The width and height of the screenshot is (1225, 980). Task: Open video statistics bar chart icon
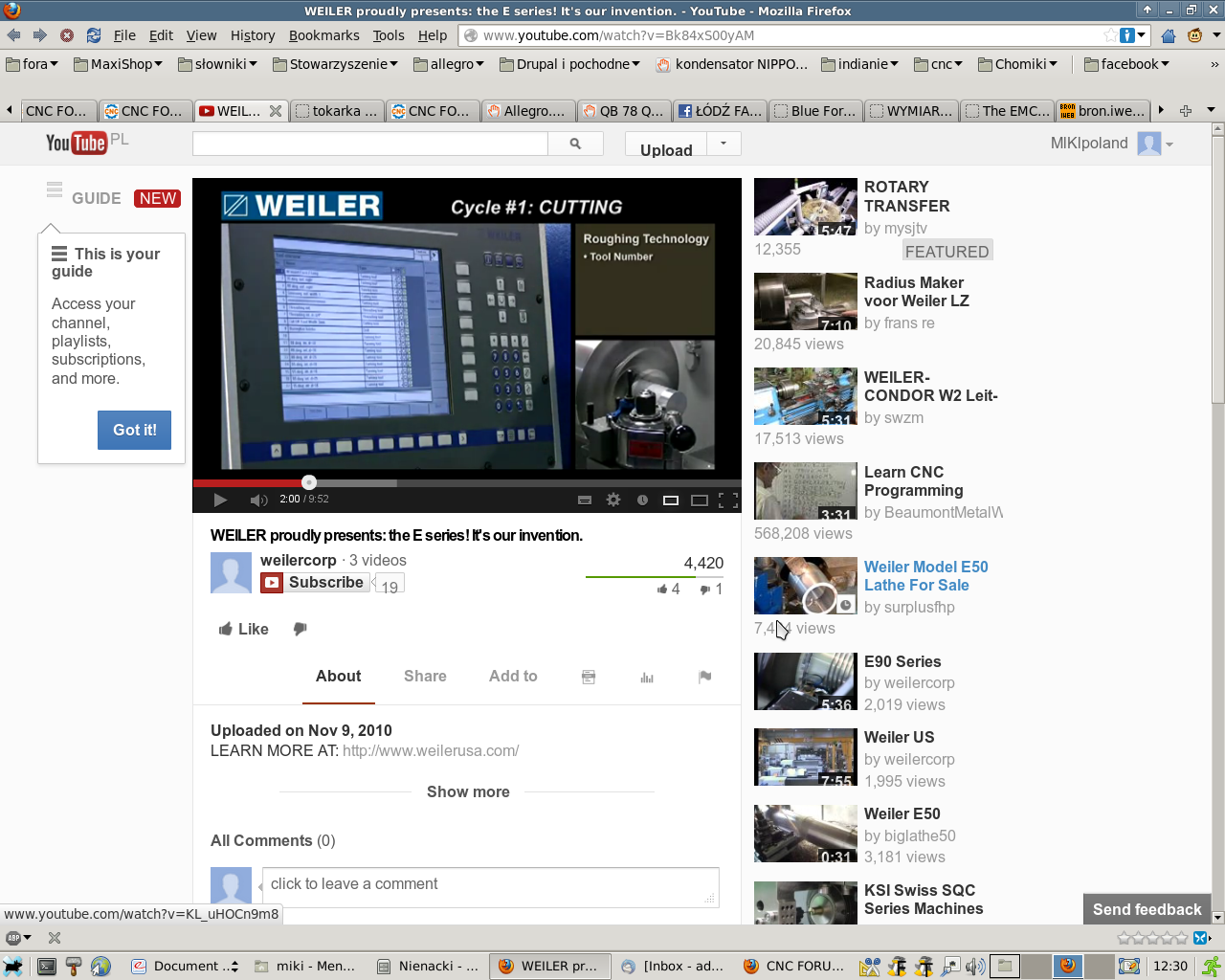tap(647, 677)
